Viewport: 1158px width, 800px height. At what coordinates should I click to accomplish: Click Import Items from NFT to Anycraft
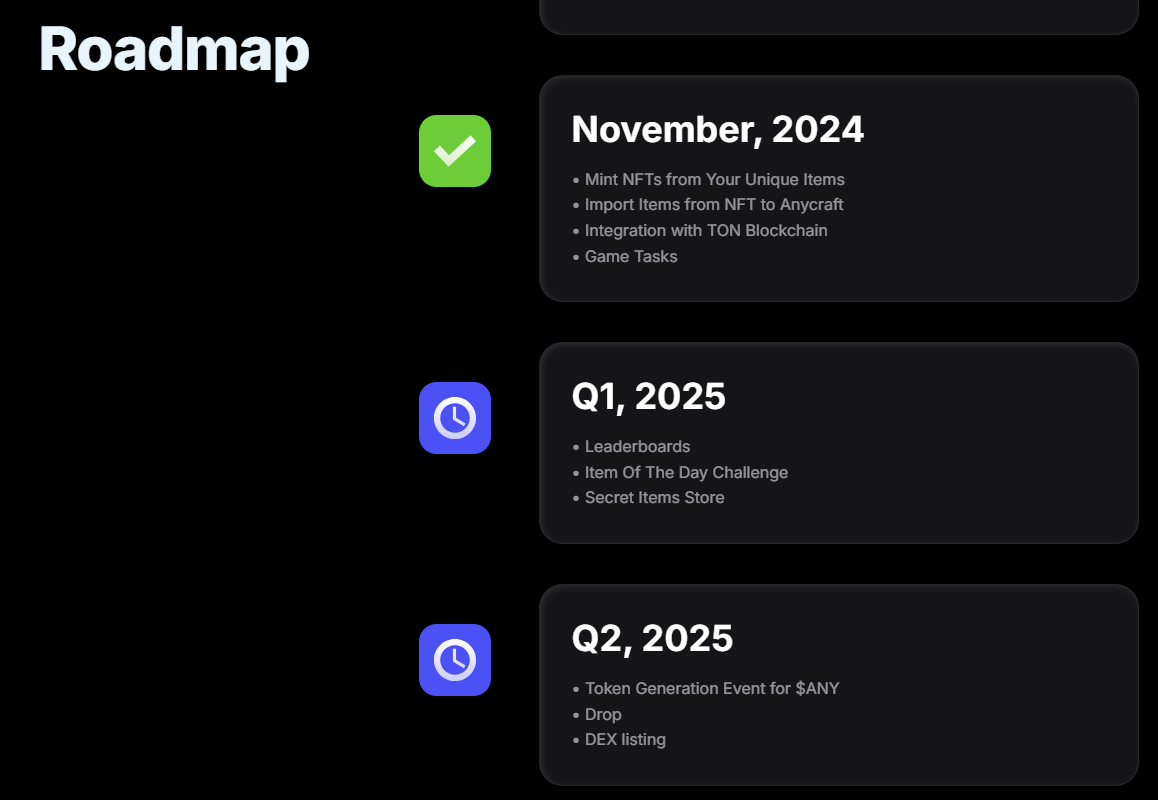714,205
